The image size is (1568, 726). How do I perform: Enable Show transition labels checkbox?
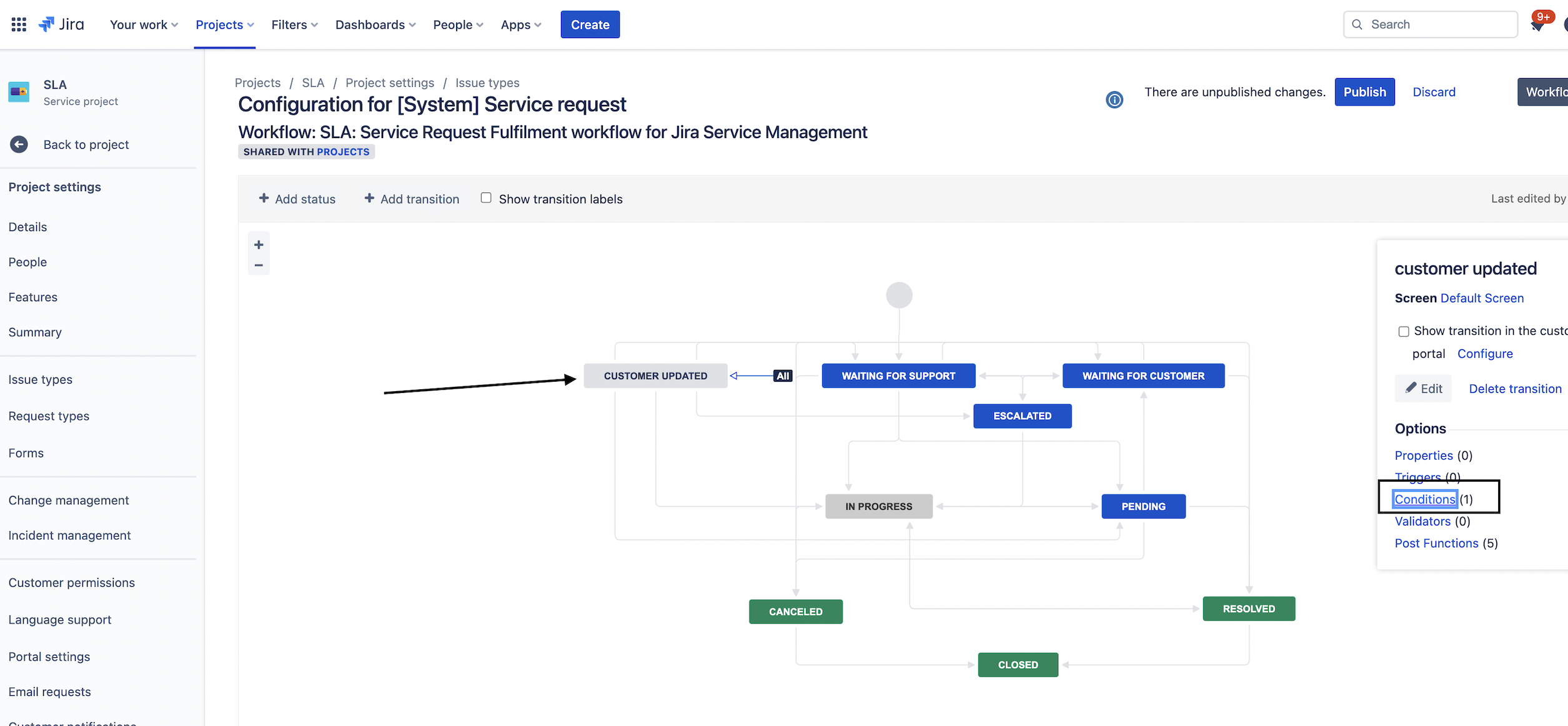tap(486, 198)
